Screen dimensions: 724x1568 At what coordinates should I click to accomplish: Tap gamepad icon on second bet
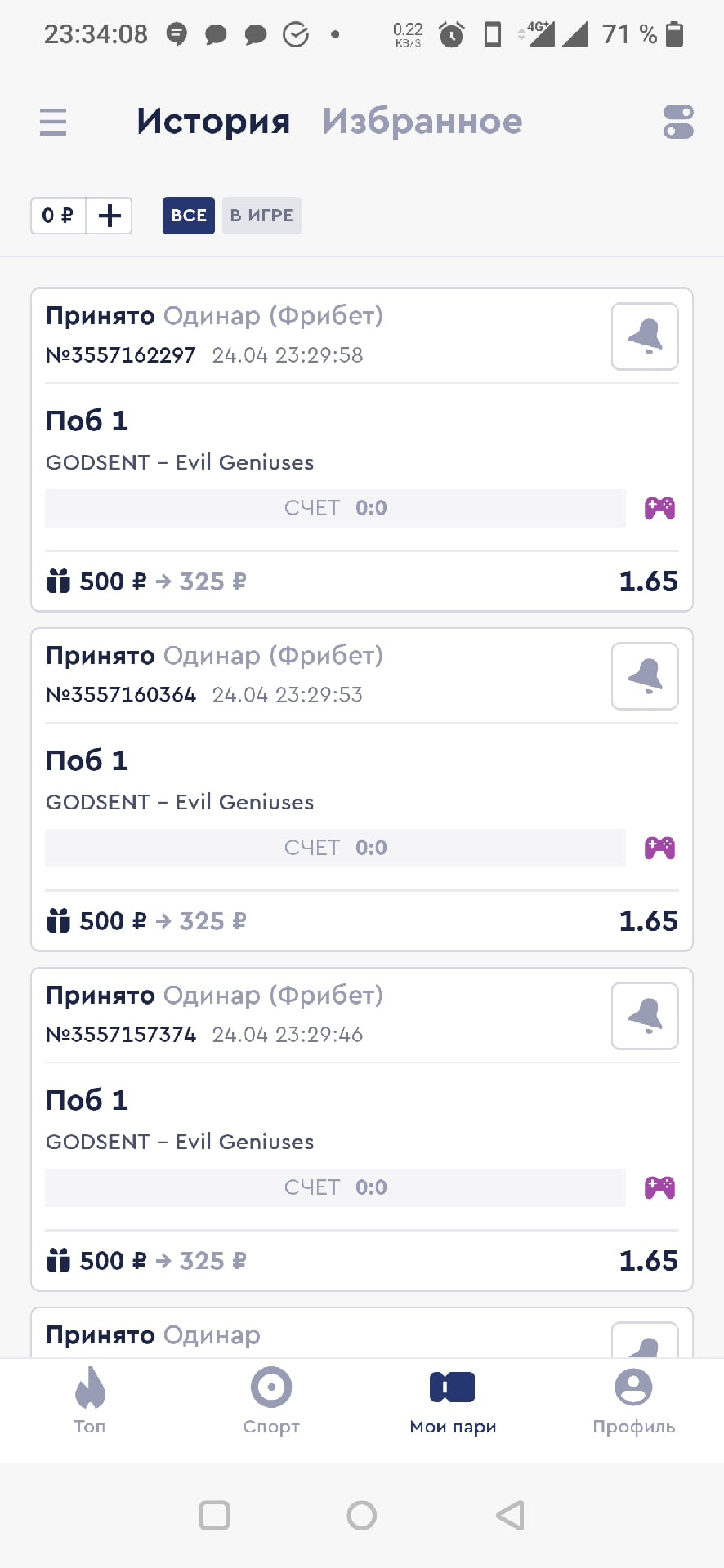[659, 849]
